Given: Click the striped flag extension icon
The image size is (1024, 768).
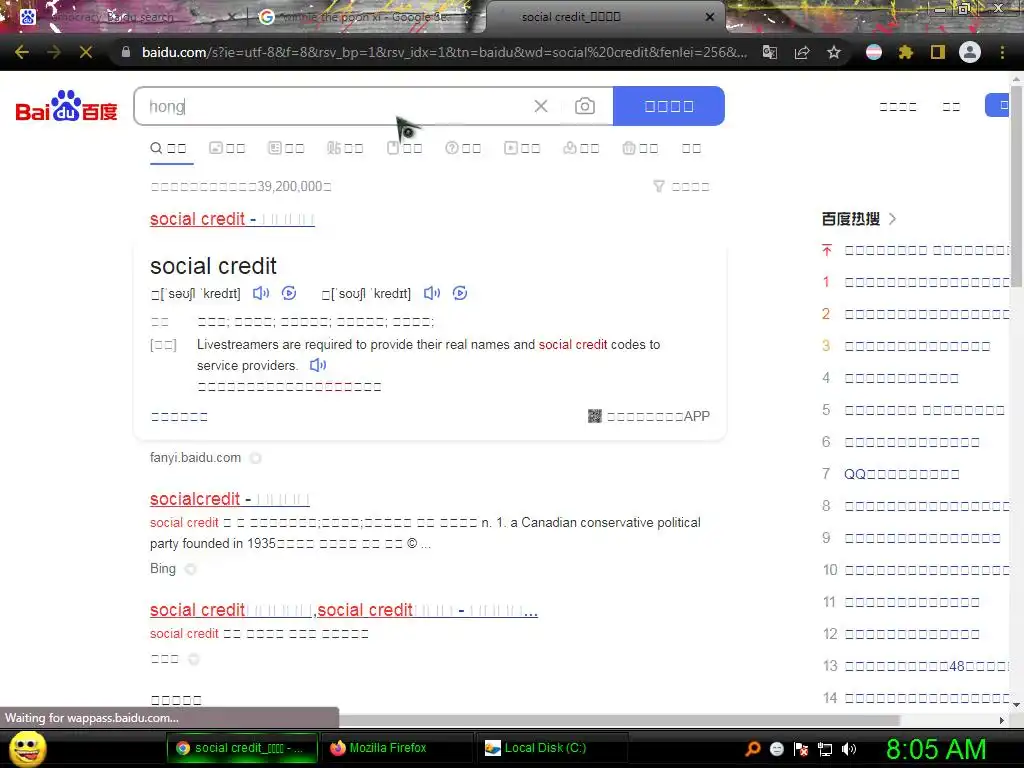Looking at the screenshot, I should point(874,52).
